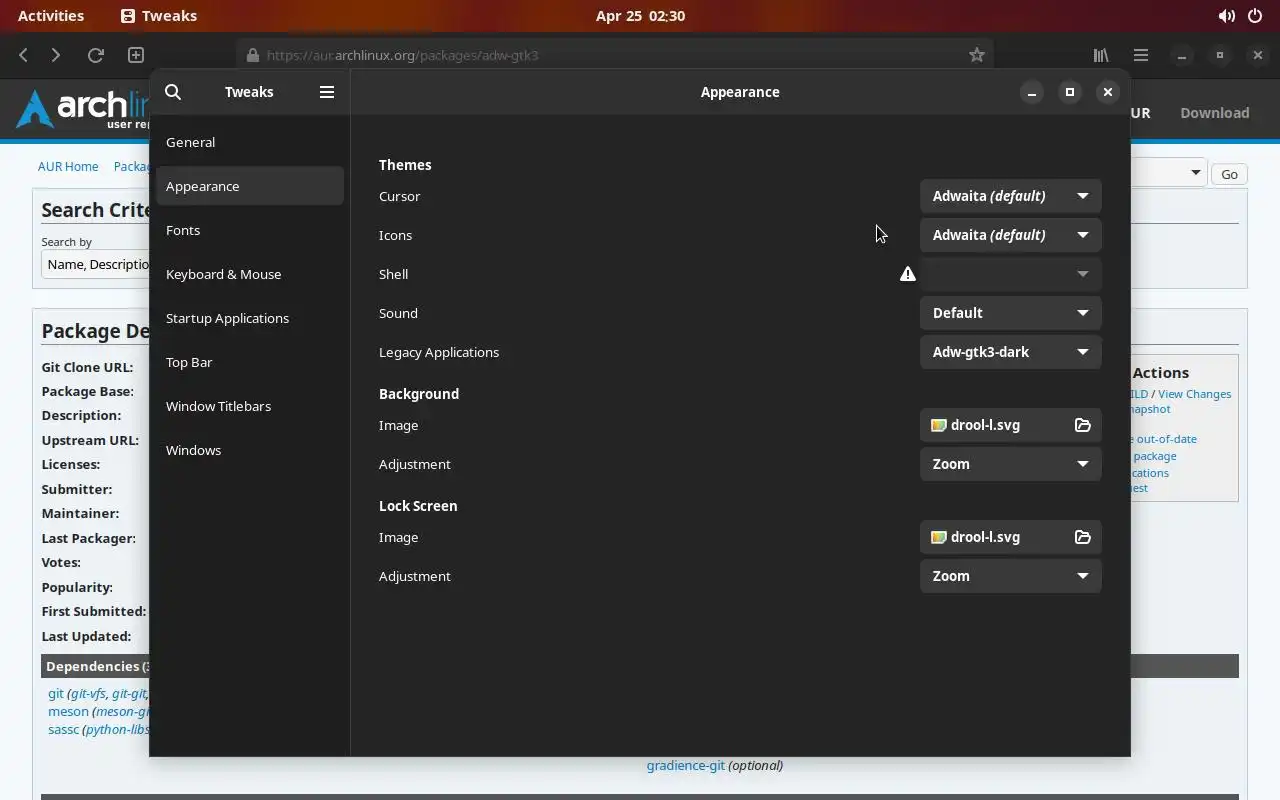The image size is (1280, 800).
Task: Open dropdown next to the Go button
Action: pos(1168,173)
